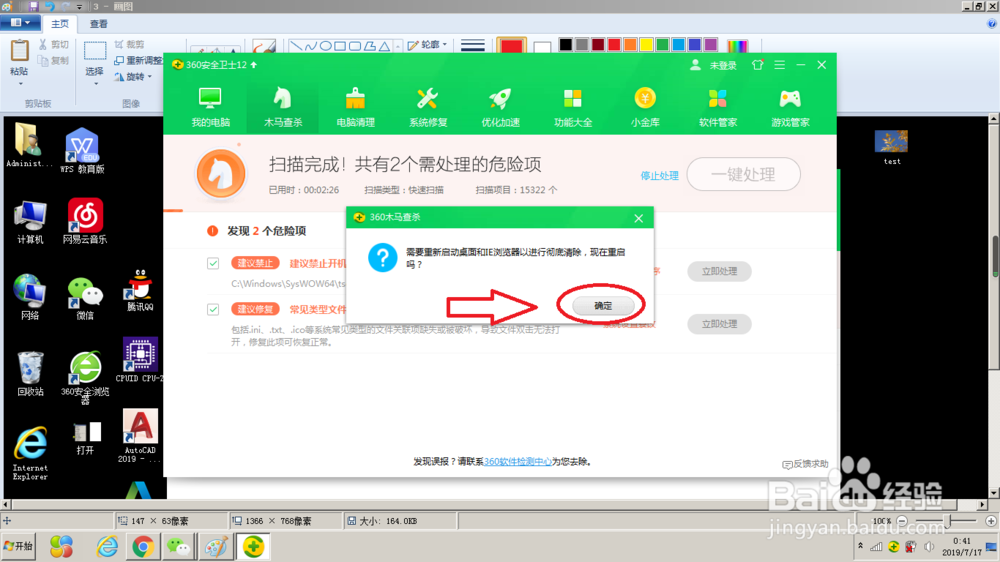Click 立即处理 for the 建议修复 item

719,324
